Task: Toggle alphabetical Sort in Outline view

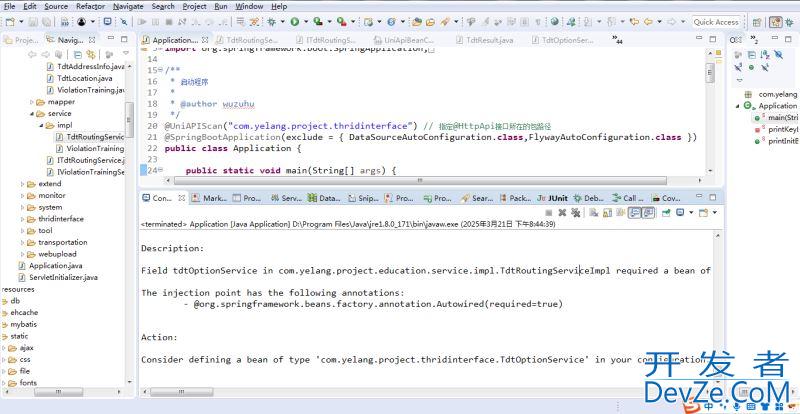Action: coord(765,55)
